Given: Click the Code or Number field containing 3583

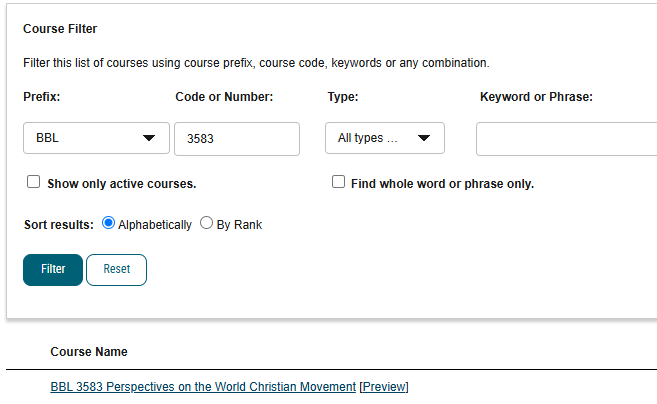Looking at the screenshot, I should pyautogui.click(x=237, y=139).
